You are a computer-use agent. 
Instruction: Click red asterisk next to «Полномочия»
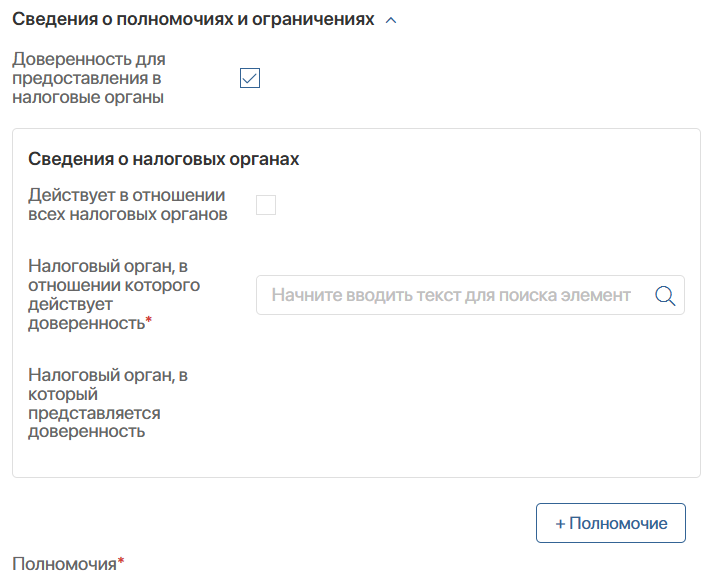[x=121, y=562]
